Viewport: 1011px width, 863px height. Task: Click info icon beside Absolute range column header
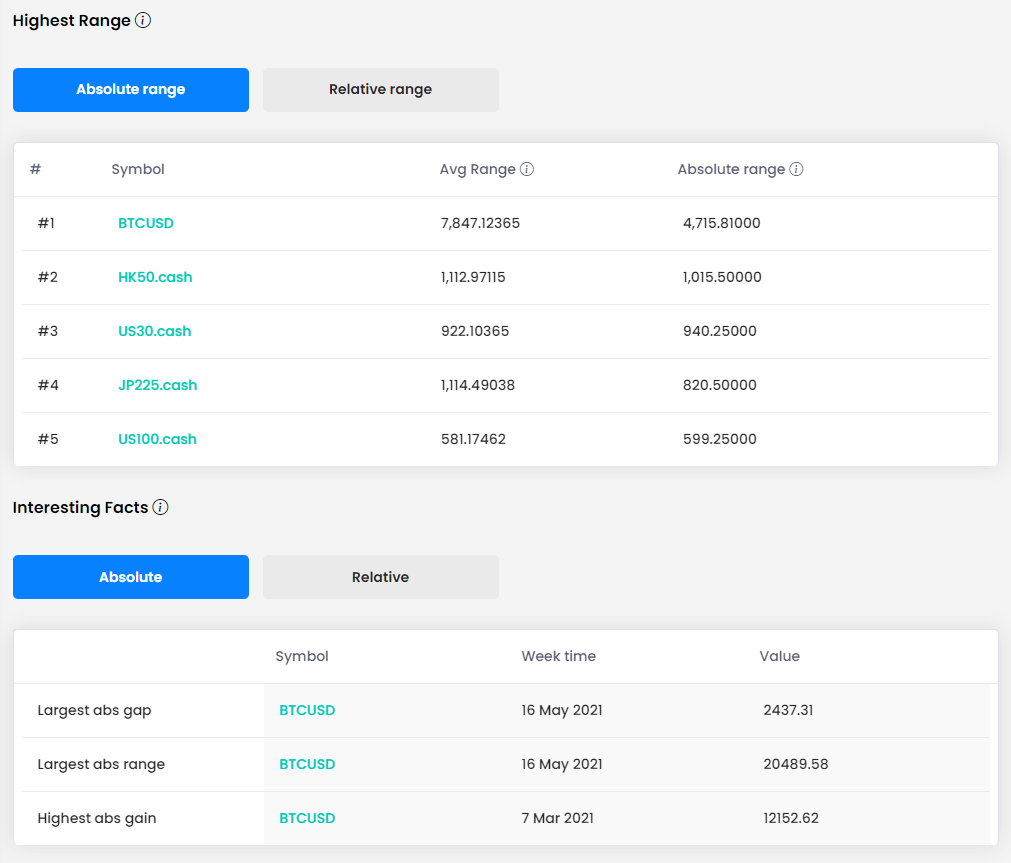point(796,169)
